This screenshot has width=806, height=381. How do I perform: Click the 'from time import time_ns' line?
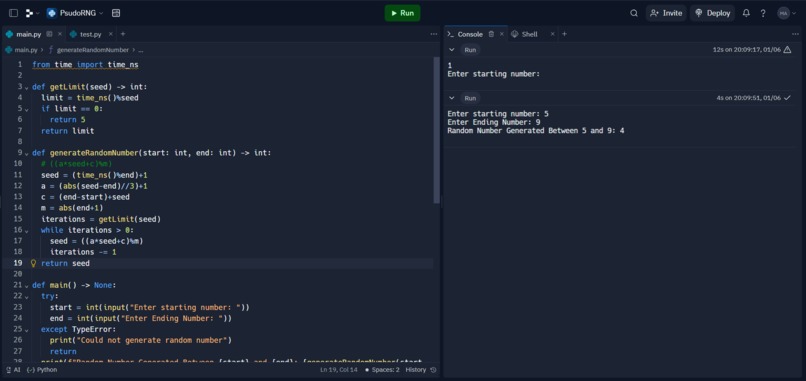(x=85, y=65)
